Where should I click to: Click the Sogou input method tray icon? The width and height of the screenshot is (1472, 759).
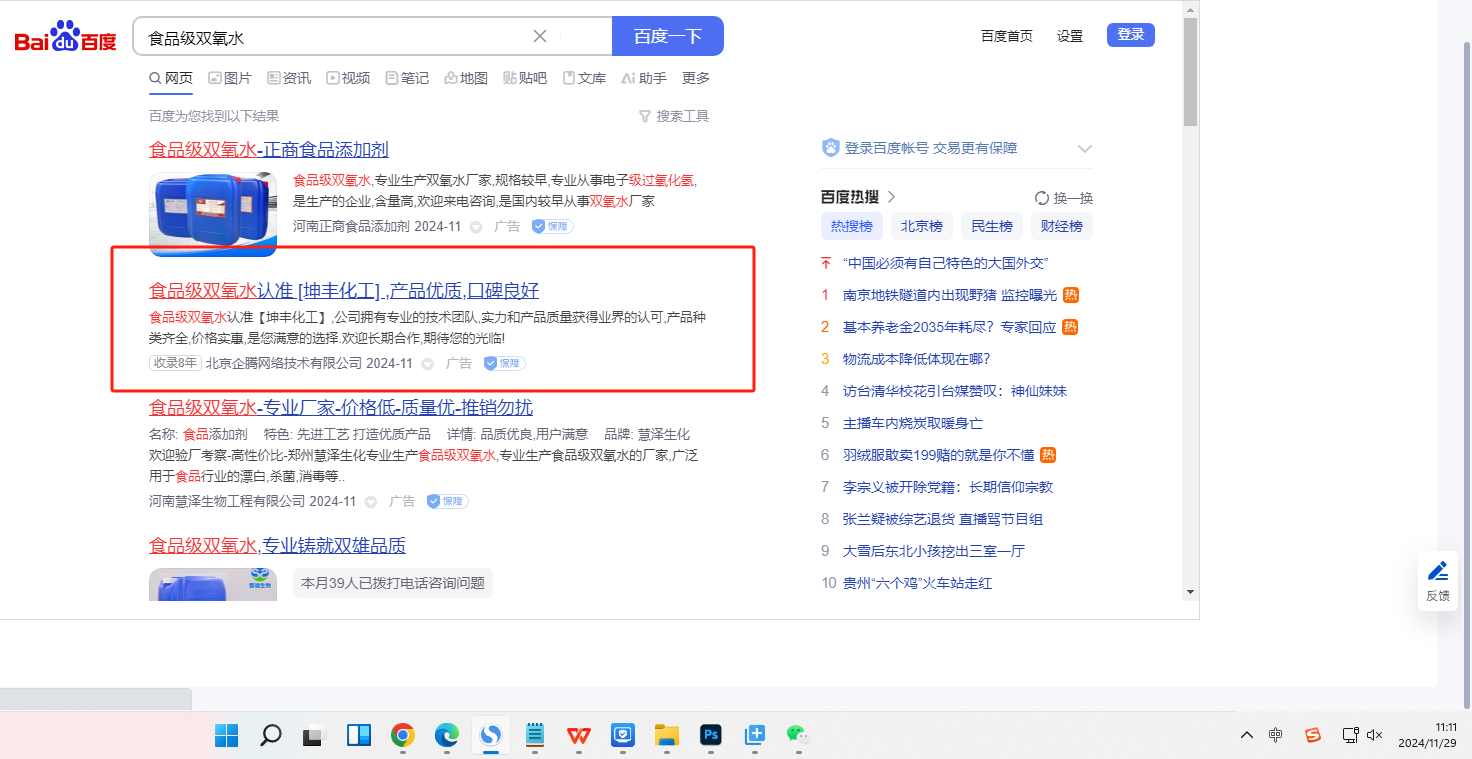pyautogui.click(x=1313, y=736)
